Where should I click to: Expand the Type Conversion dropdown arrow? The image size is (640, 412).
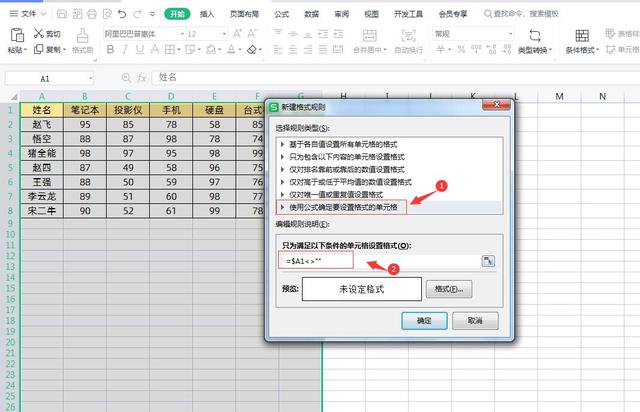click(x=550, y=50)
